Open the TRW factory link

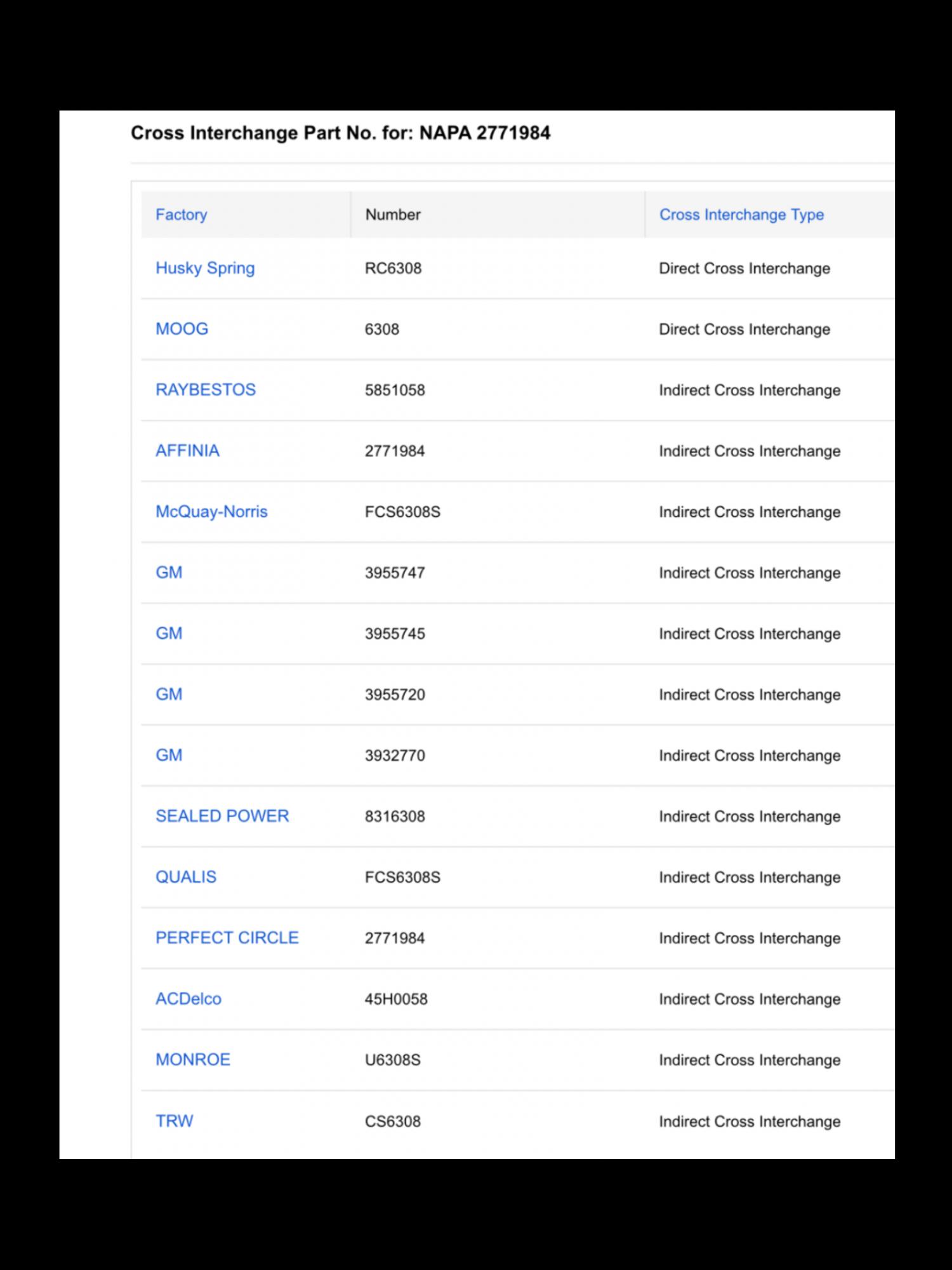pyautogui.click(x=175, y=1121)
